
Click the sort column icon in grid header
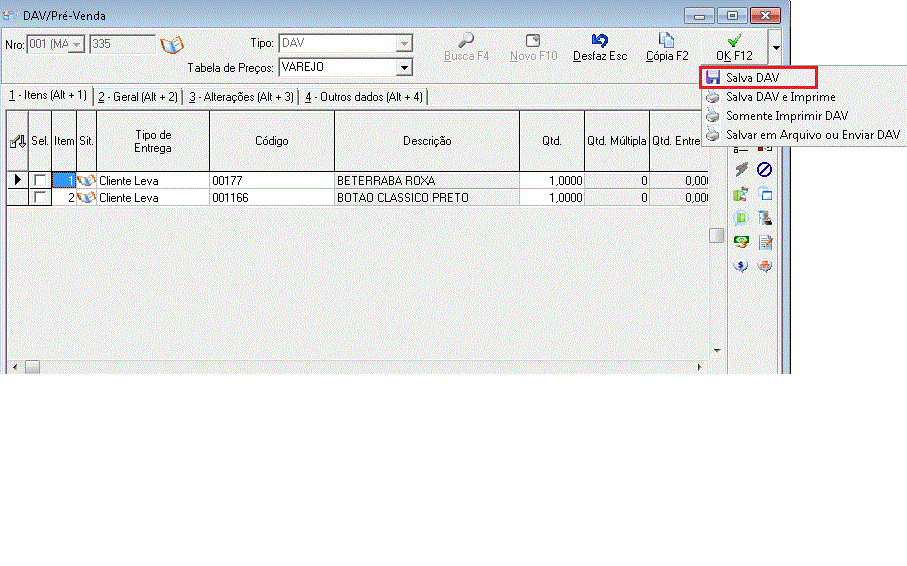(17, 142)
